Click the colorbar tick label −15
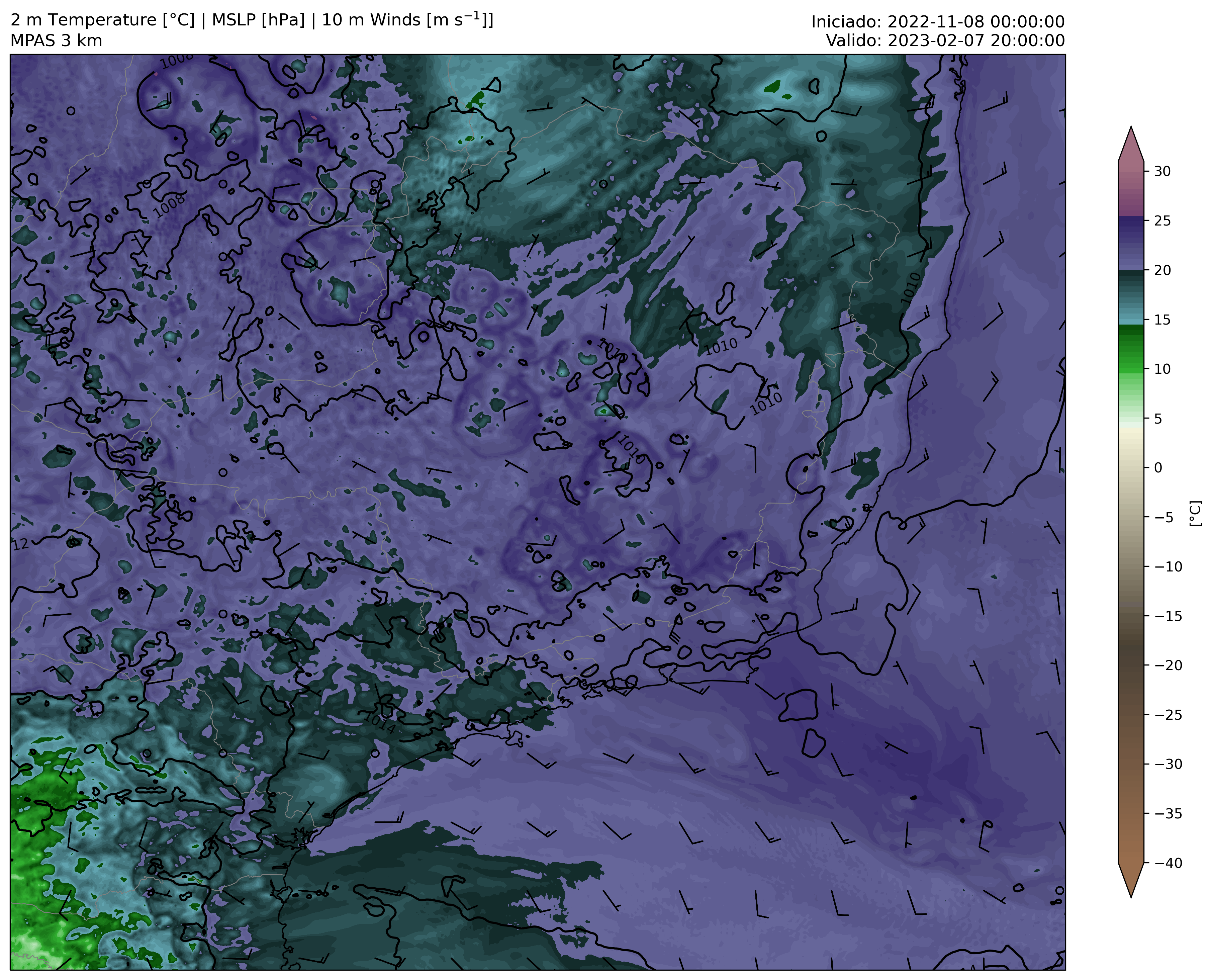 pos(1168,616)
